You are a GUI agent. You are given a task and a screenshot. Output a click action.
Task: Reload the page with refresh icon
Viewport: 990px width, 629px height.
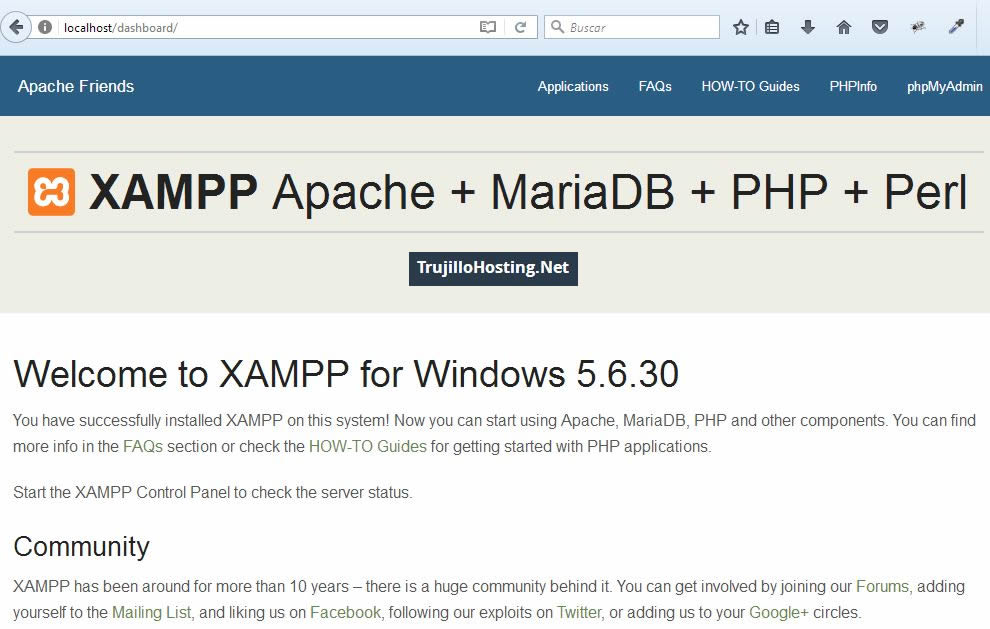(520, 27)
